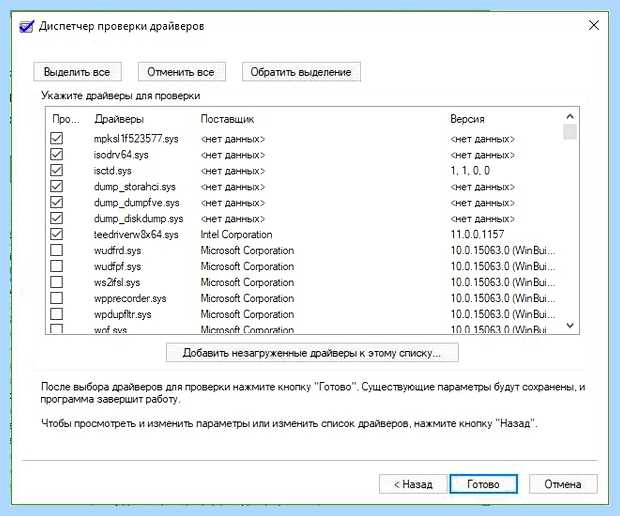This screenshot has height=516, width=620.
Task: Close the Диспетчер проверки драйверов window
Action: click(594, 26)
